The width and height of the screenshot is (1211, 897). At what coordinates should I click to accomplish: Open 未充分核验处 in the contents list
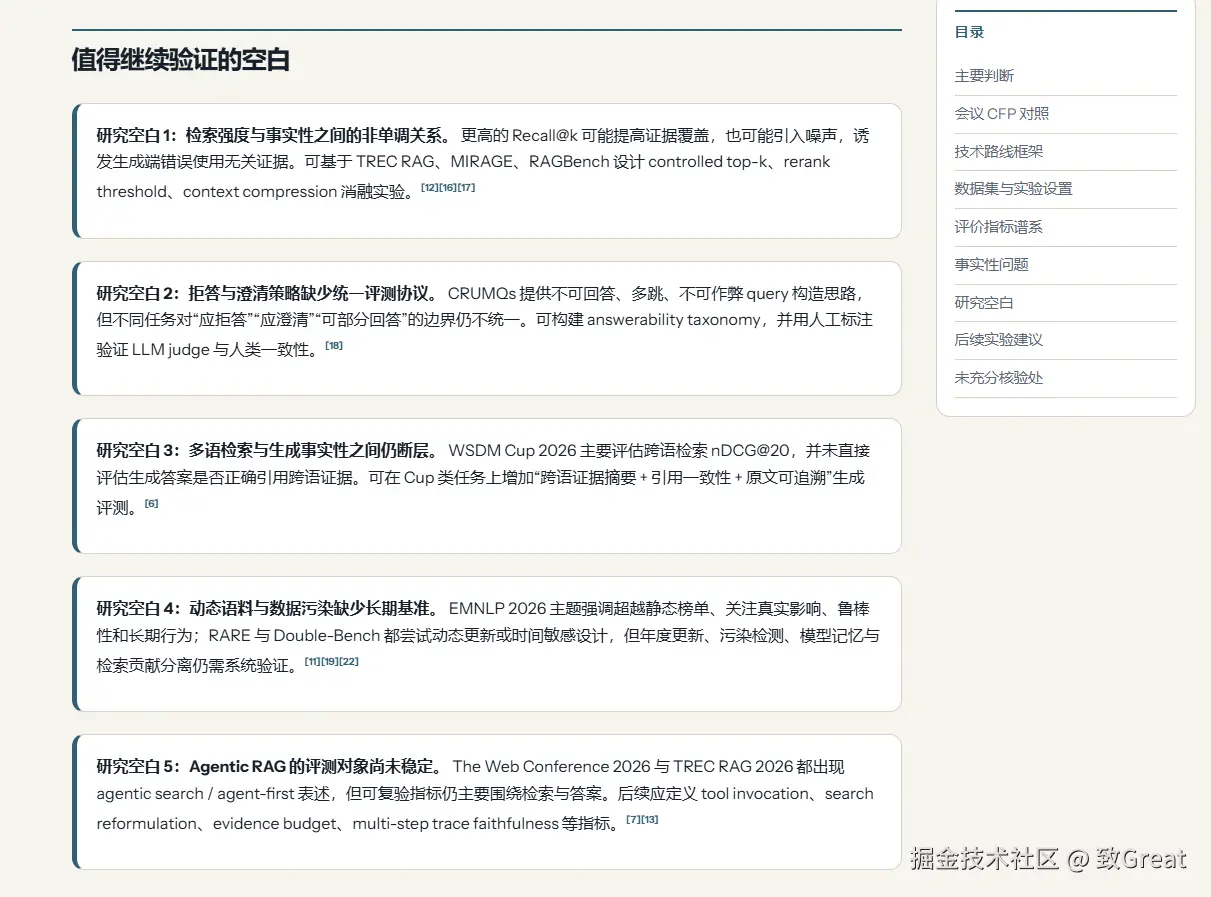999,378
